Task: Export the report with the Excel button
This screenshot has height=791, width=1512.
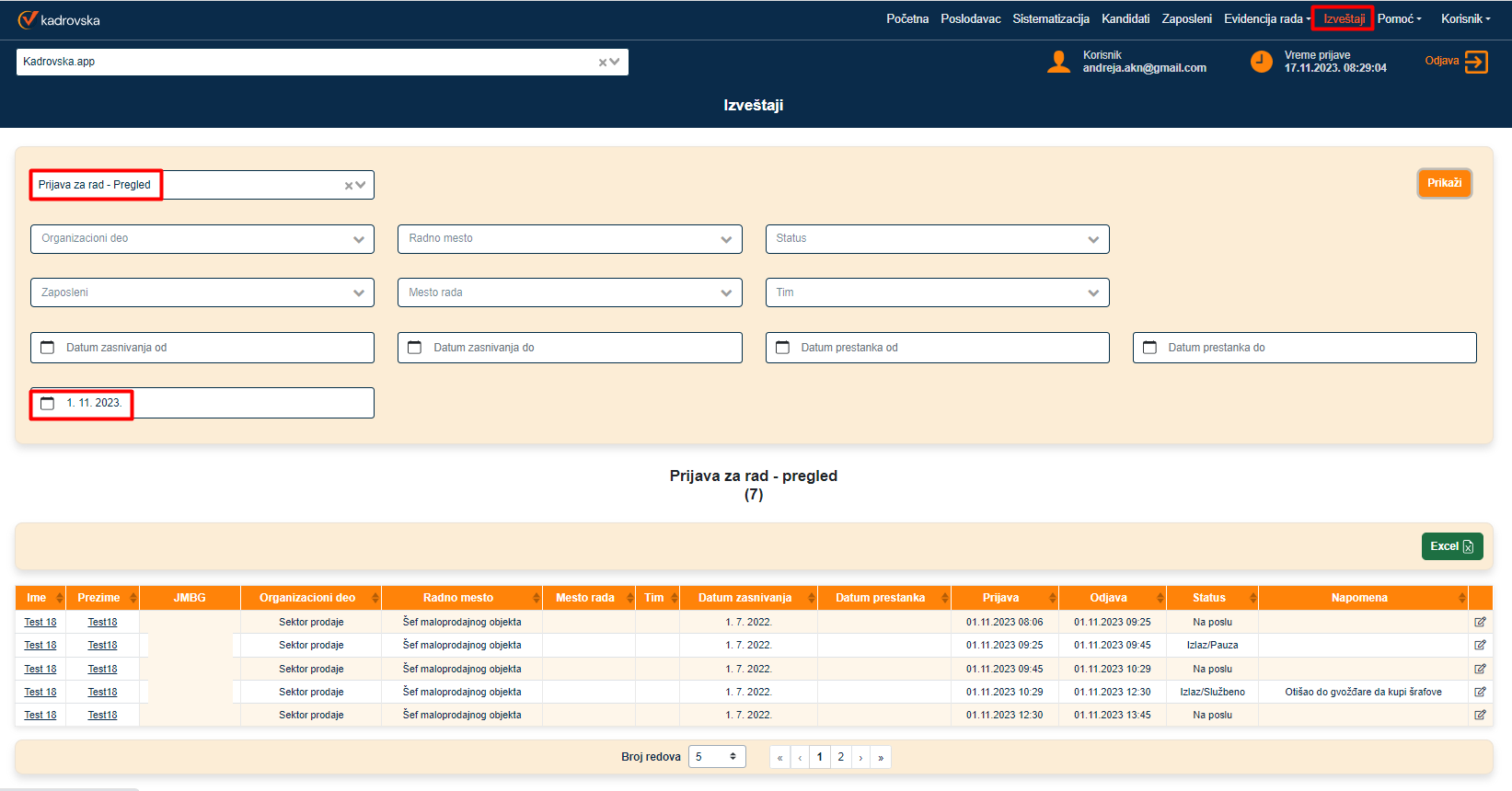Action: point(1451,546)
